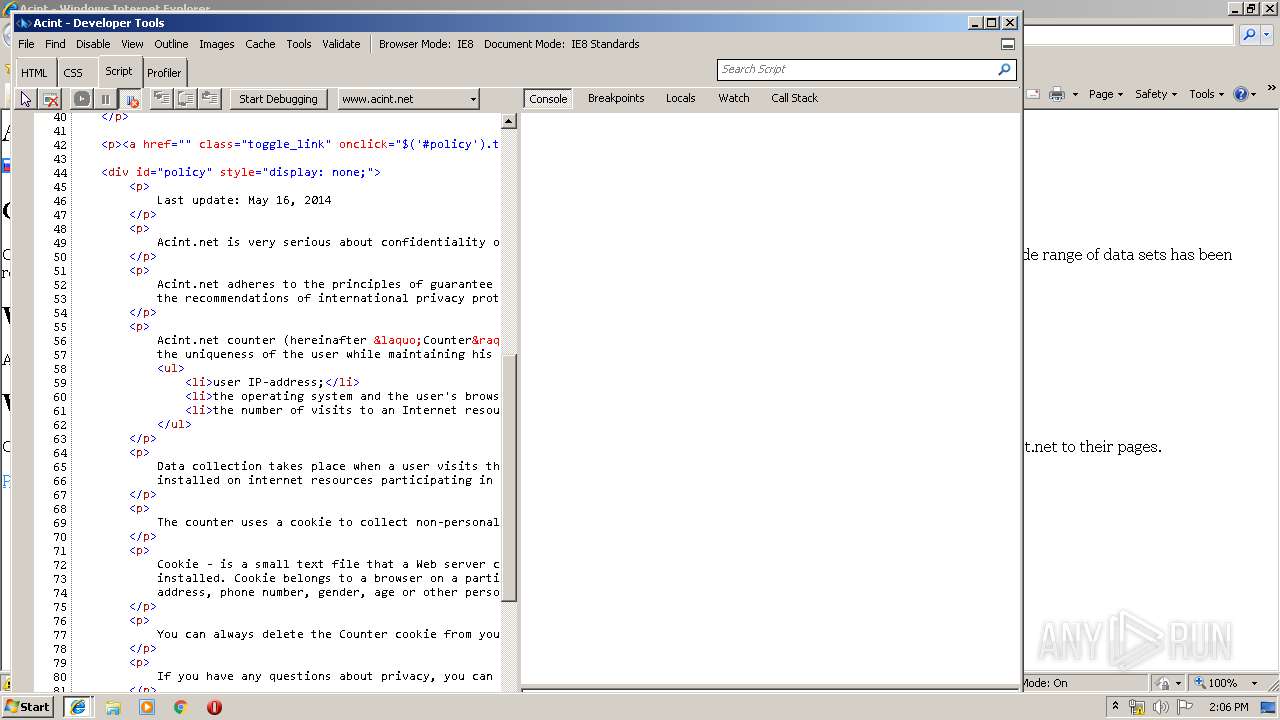Viewport: 1280px width, 720px height.
Task: Select the Script tab
Action: (119, 71)
